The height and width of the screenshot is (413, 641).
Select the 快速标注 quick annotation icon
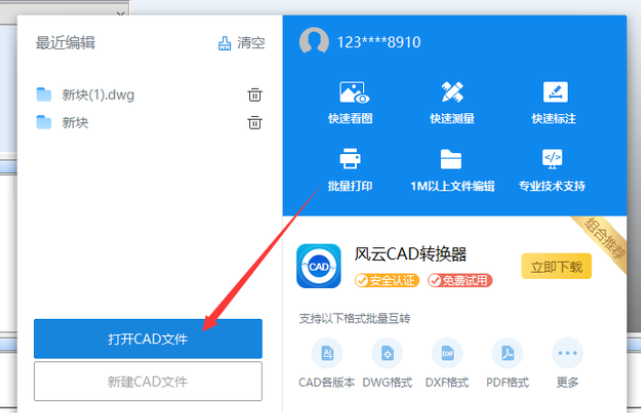pos(555,92)
